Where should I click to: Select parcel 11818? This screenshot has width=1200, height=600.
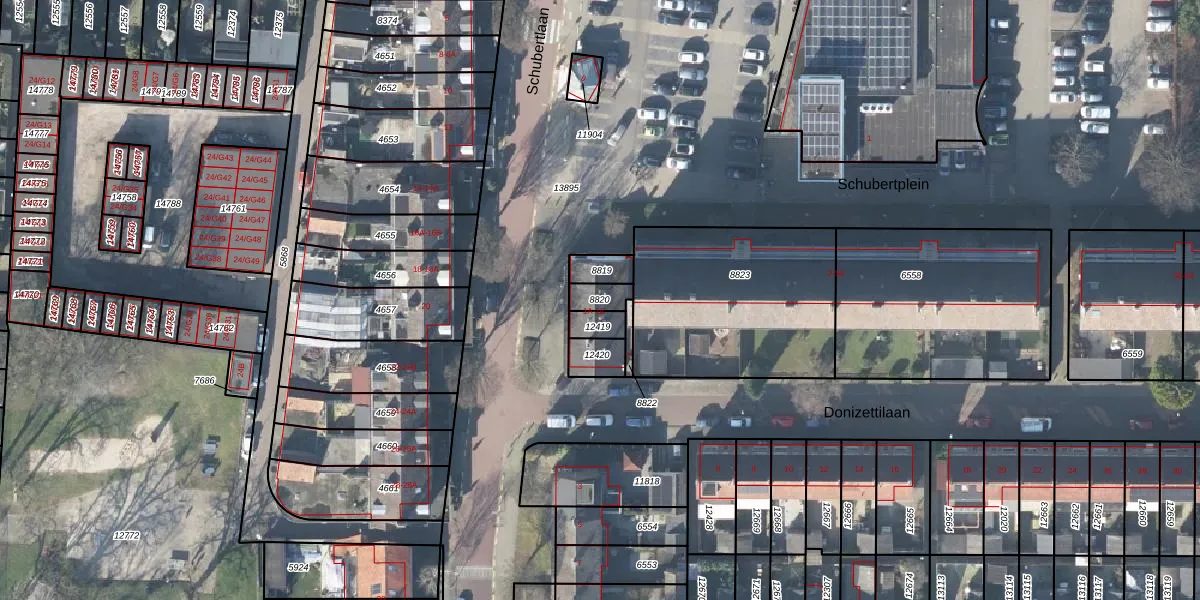click(x=647, y=482)
